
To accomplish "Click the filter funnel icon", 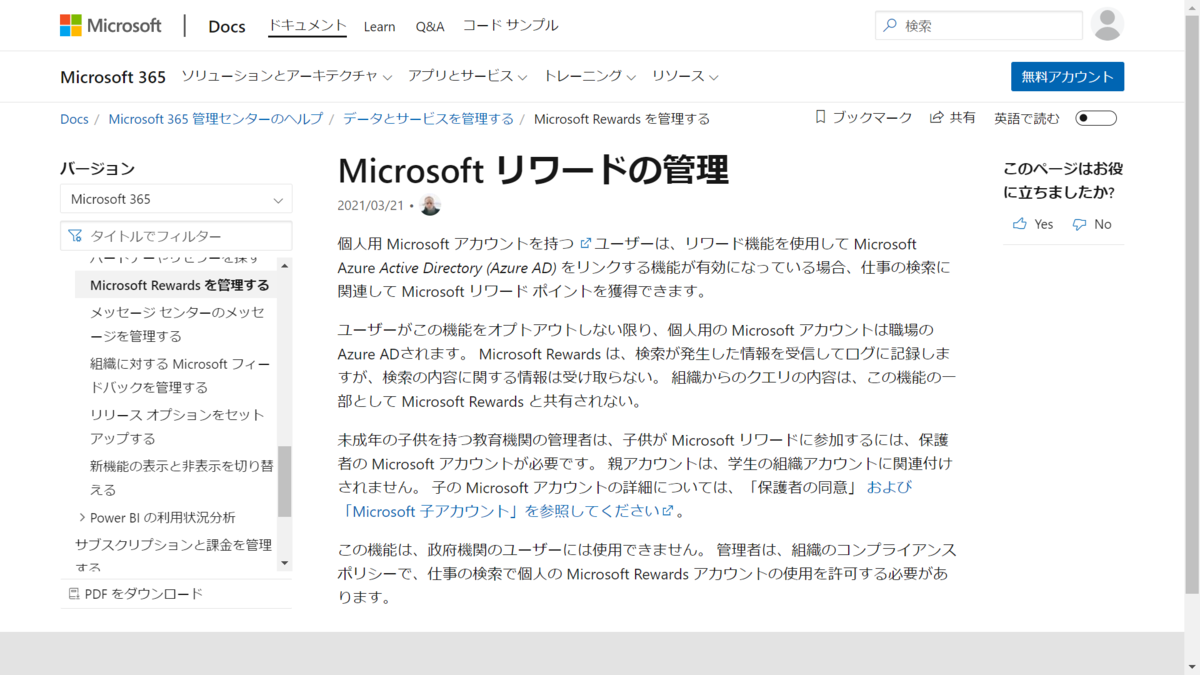I will [x=75, y=236].
